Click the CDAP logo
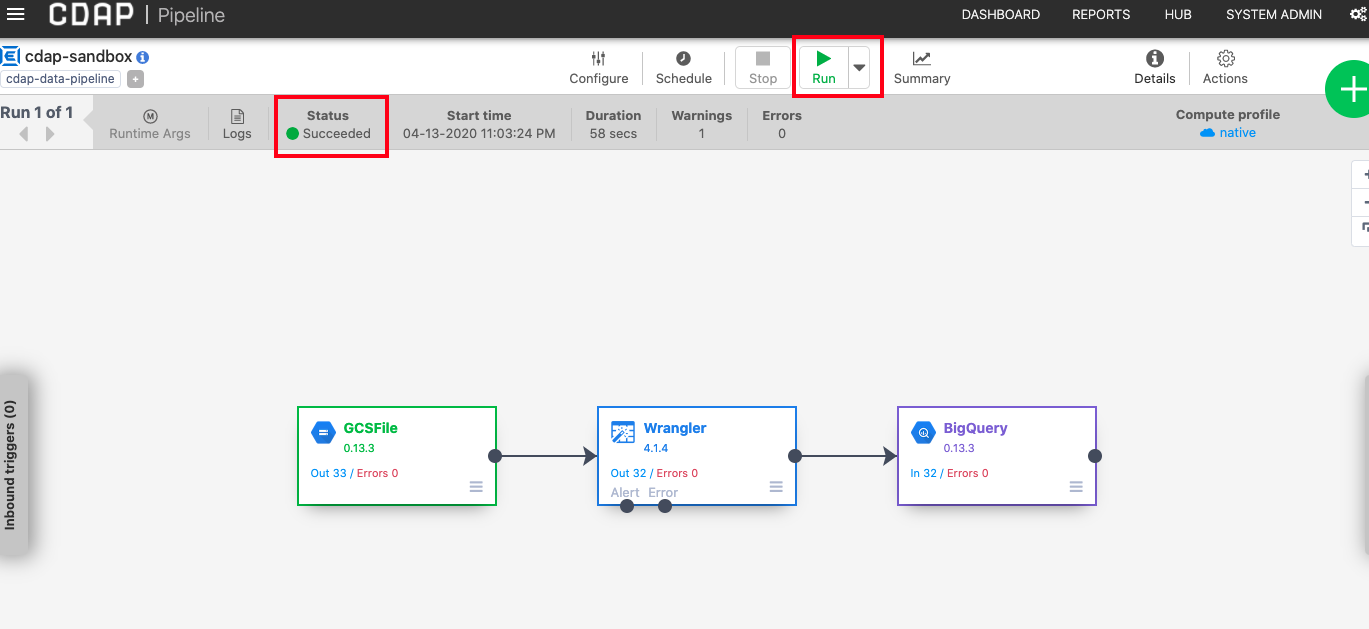This screenshot has height=629, width=1369. click(x=92, y=15)
